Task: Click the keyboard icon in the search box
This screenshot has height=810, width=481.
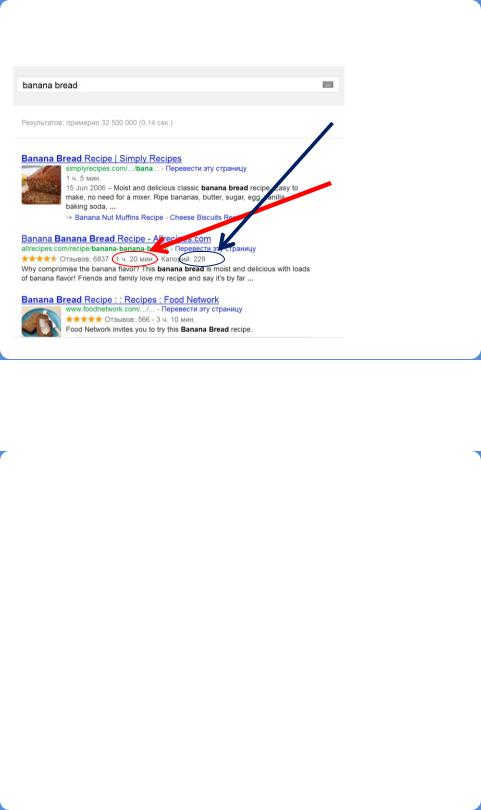Action: pyautogui.click(x=328, y=85)
